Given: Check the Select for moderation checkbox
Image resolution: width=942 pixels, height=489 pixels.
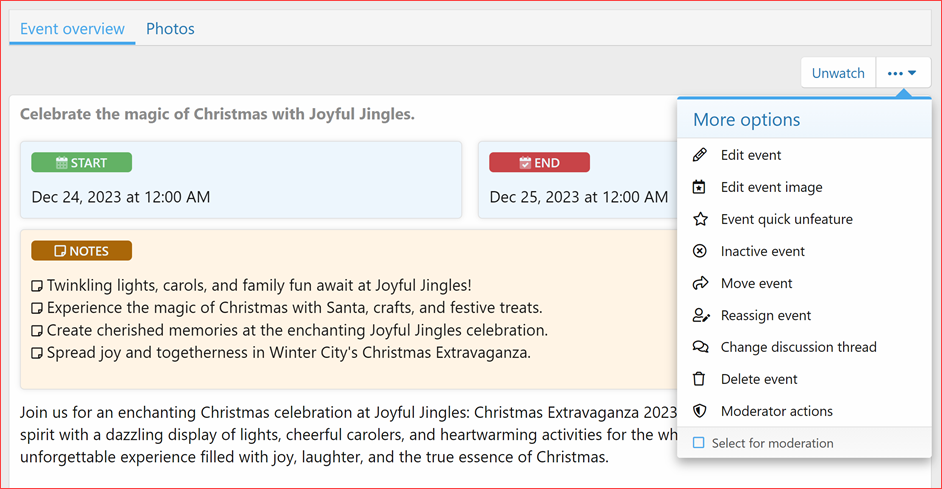Looking at the screenshot, I should point(699,443).
